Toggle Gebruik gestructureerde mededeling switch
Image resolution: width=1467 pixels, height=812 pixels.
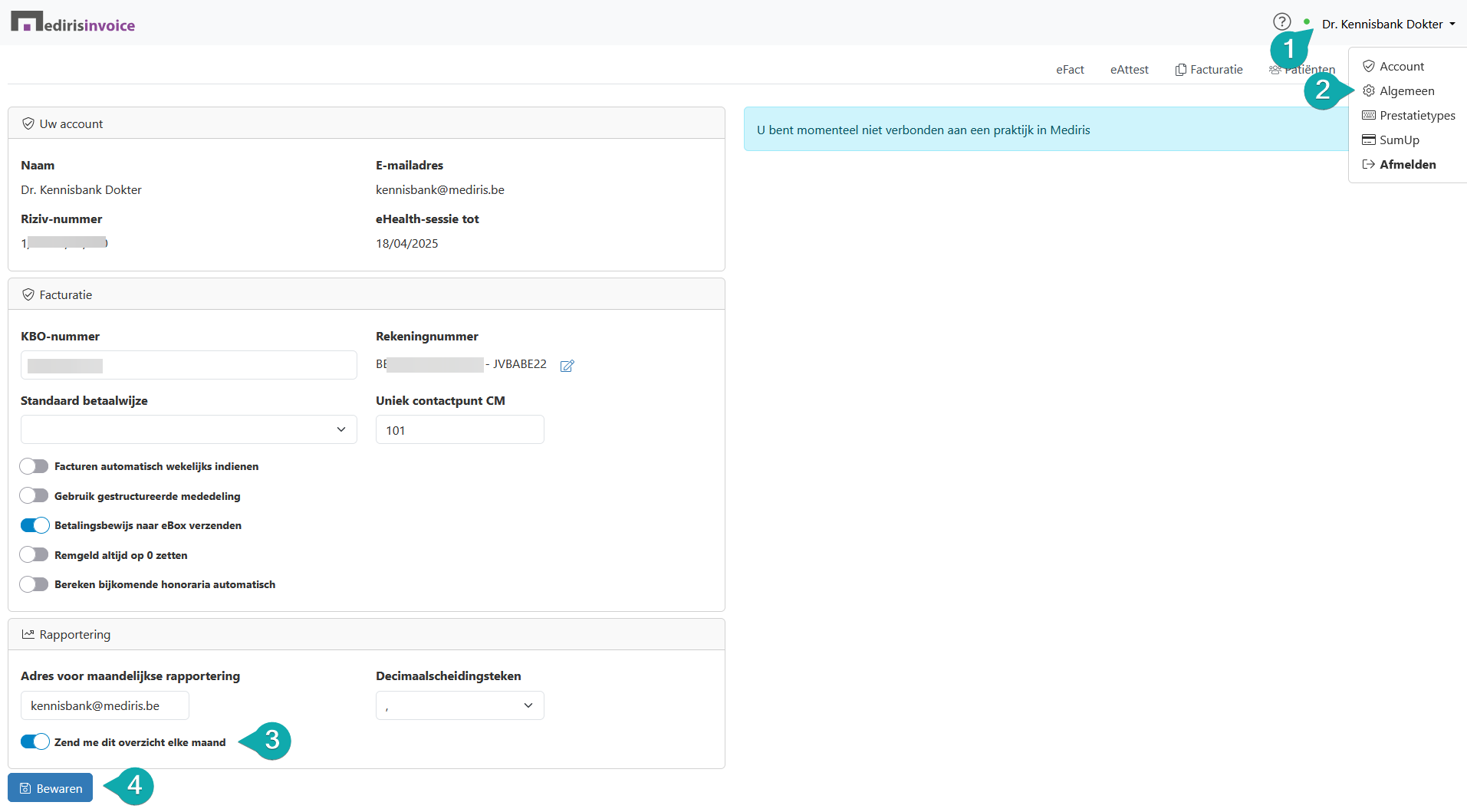tap(35, 496)
